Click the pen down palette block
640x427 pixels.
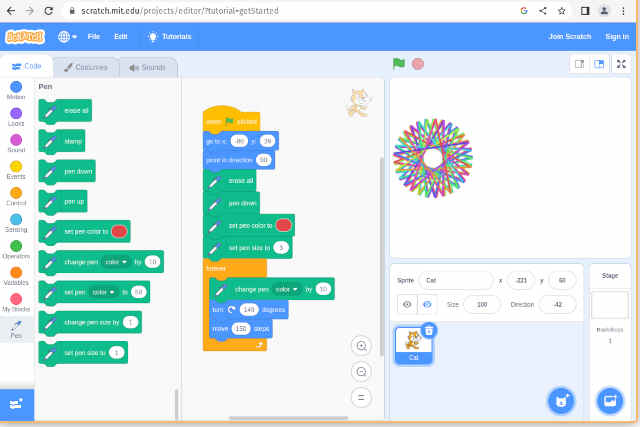tap(67, 171)
